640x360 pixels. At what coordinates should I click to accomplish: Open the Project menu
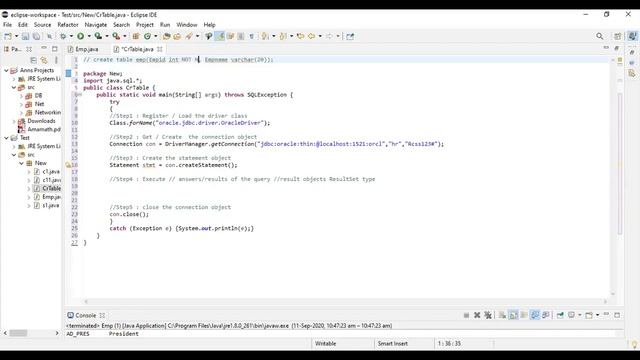click(x=144, y=25)
